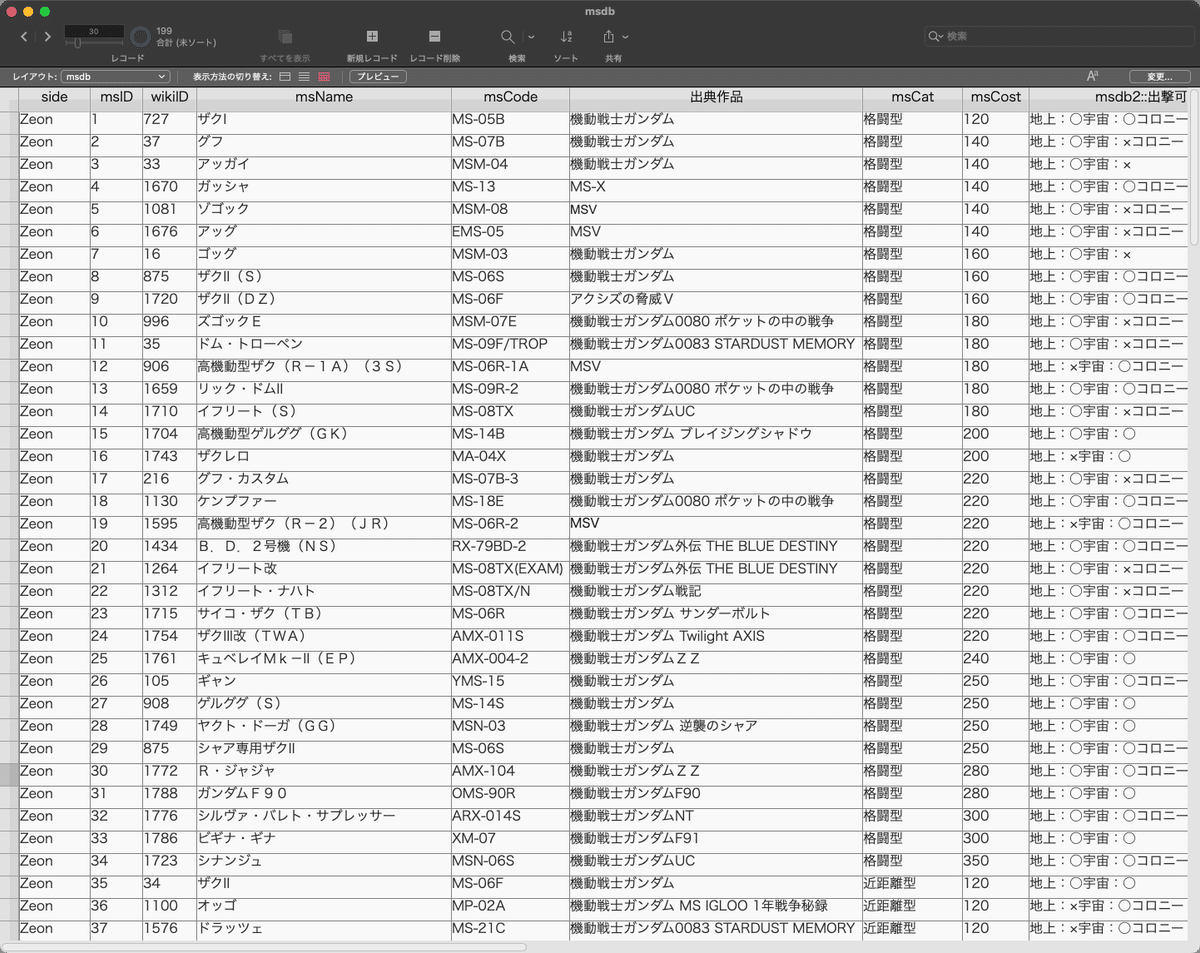Switch to list view icon
1200x953 pixels.
pos(304,77)
